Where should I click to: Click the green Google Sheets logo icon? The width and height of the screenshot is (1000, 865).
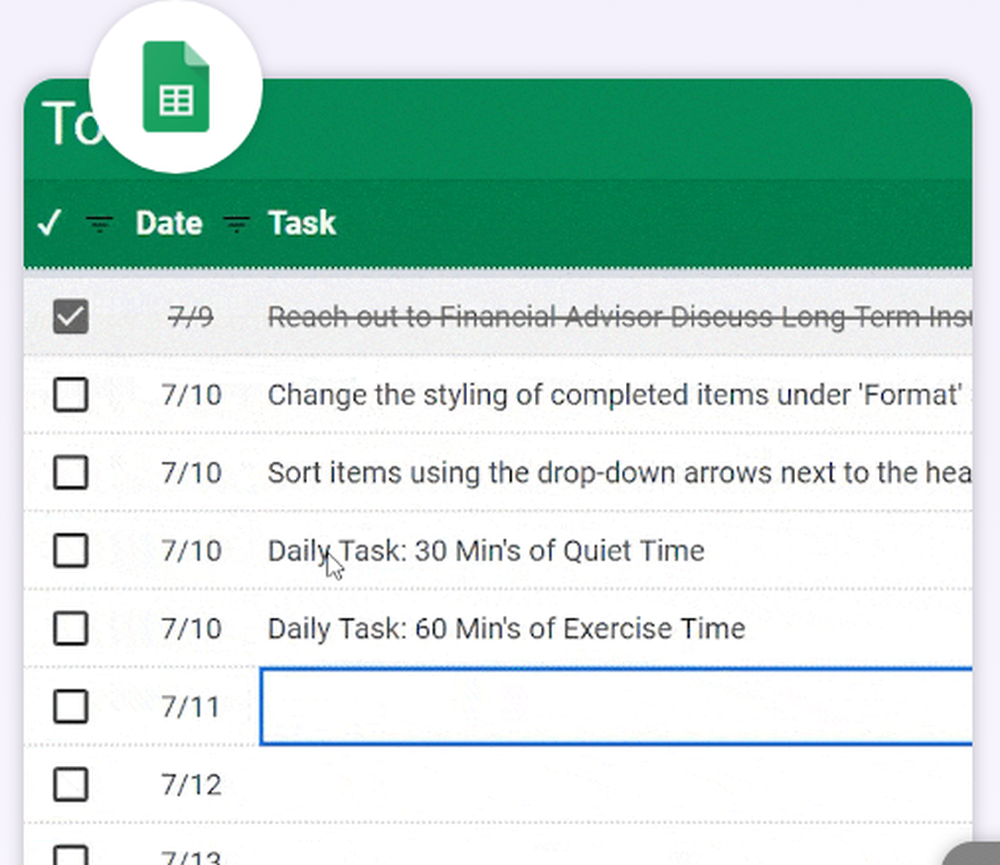pyautogui.click(x=176, y=88)
